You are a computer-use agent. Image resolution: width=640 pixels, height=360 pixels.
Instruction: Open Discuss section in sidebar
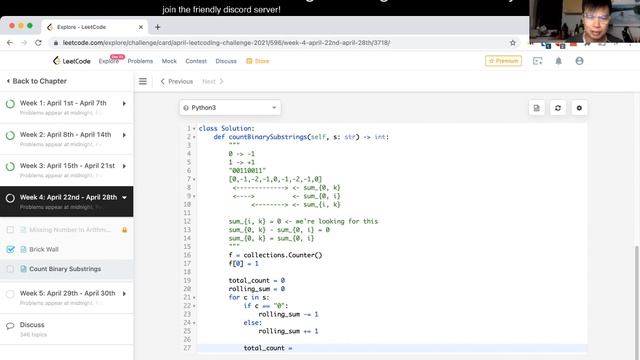(32, 325)
